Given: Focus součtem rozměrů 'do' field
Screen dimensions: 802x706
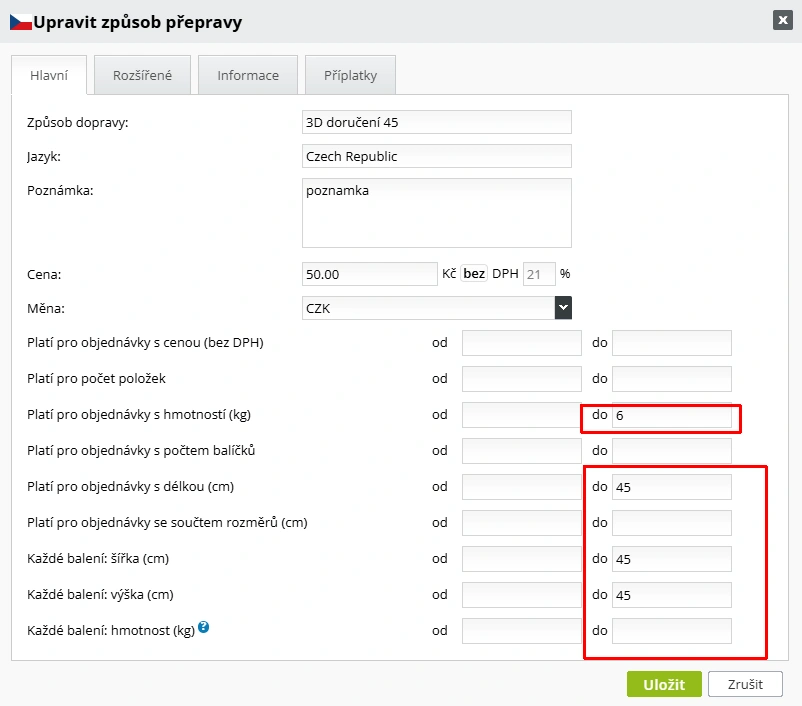Looking at the screenshot, I should (x=672, y=523).
